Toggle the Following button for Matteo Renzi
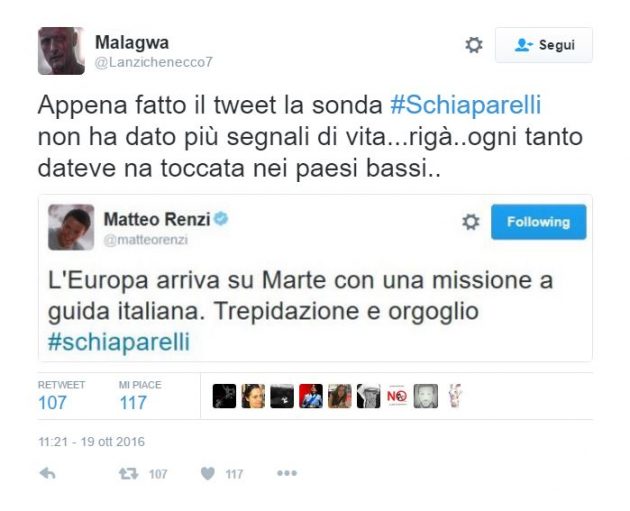The image size is (630, 511). click(x=538, y=222)
